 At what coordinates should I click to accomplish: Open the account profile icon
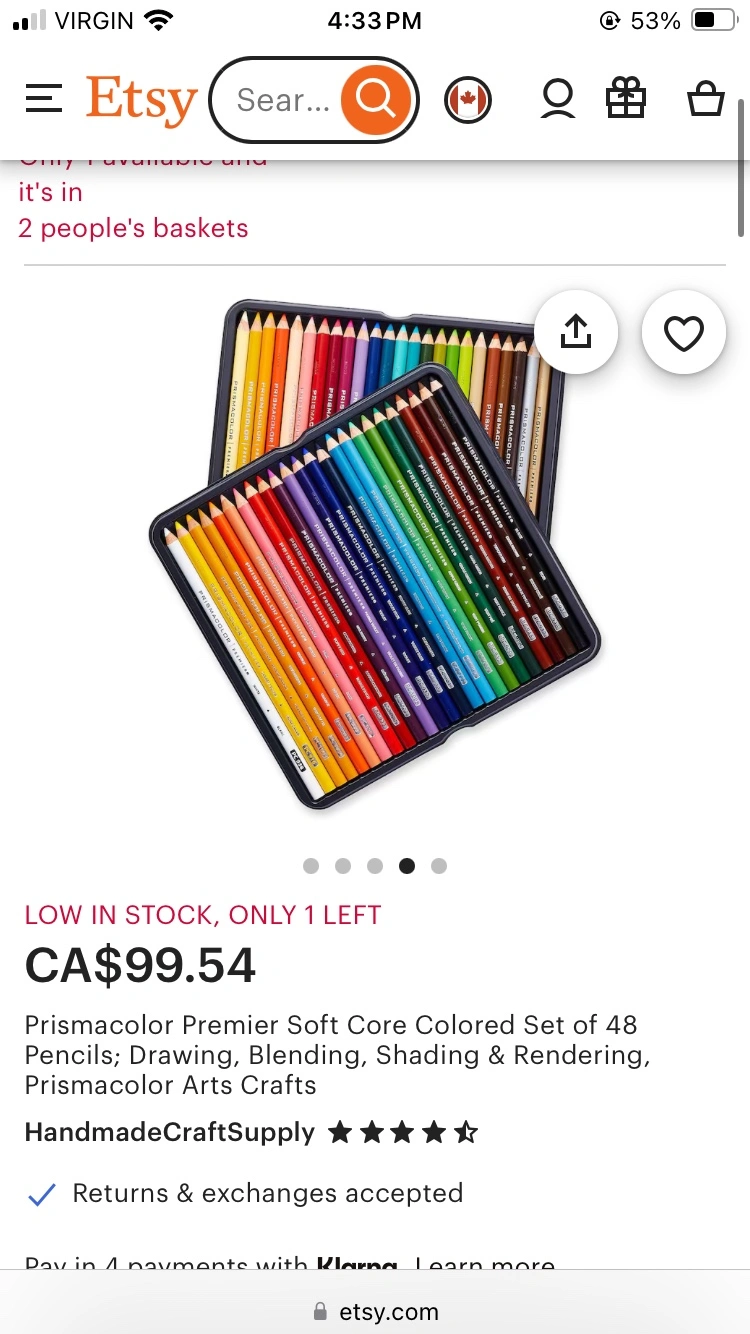click(558, 99)
